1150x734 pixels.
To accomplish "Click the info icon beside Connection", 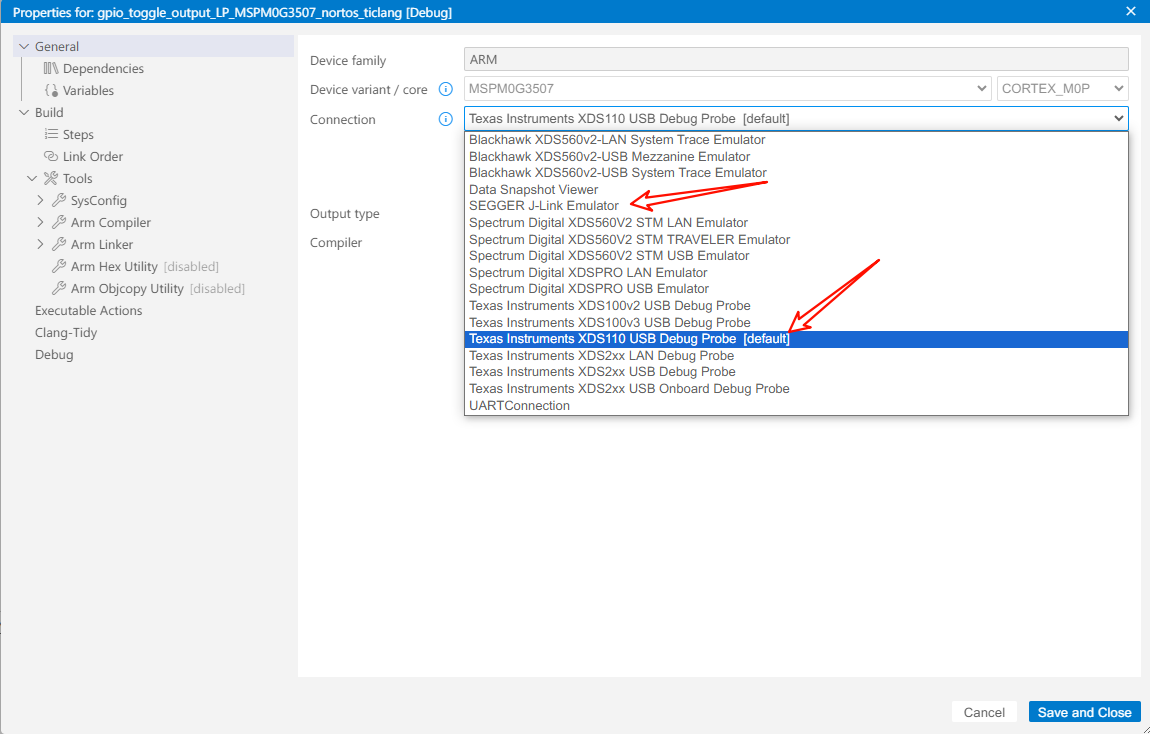I will coord(445,119).
